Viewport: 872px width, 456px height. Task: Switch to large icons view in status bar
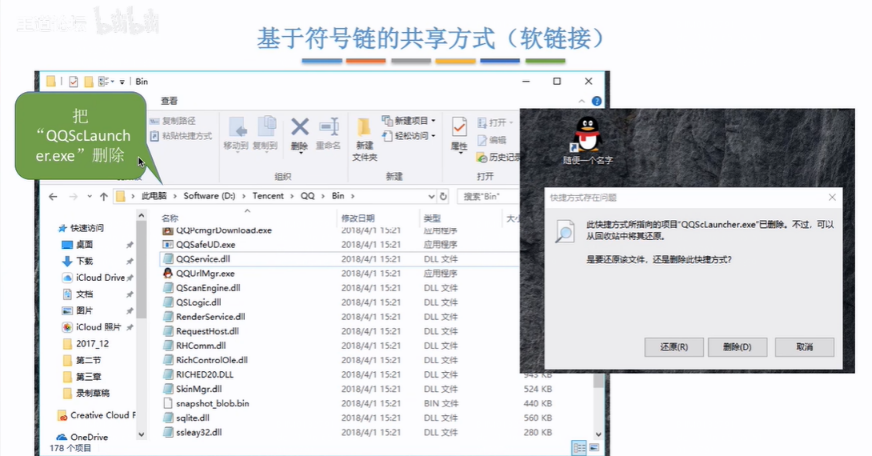point(594,448)
